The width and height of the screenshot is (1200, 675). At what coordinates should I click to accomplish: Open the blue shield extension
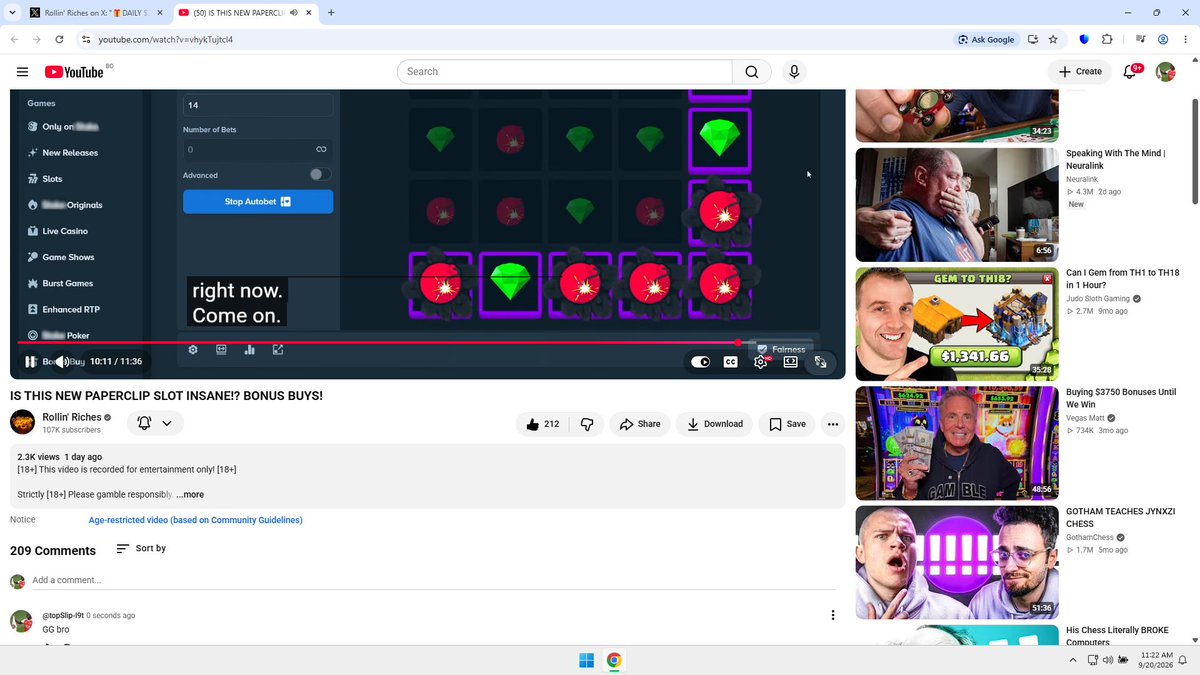[1084, 40]
